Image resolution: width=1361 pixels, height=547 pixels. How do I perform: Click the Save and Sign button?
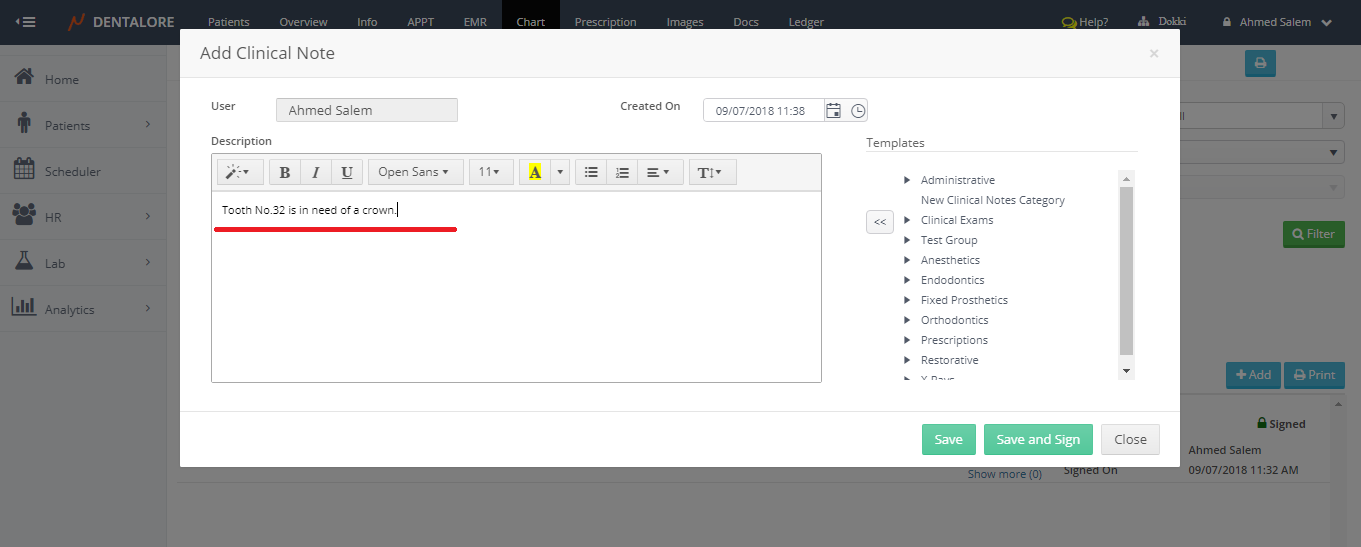[x=1038, y=440]
